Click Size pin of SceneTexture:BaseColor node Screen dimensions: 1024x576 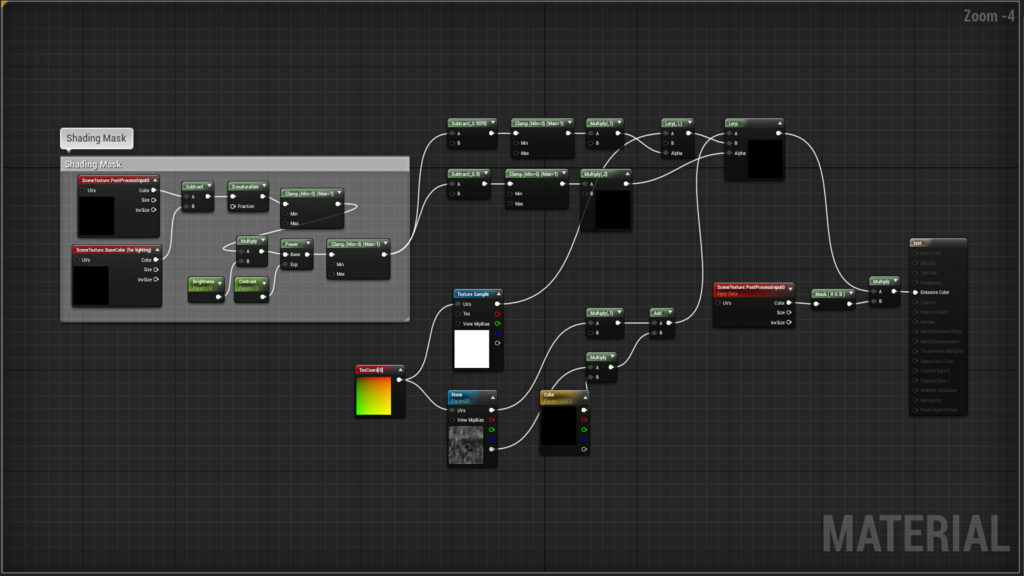[x=156, y=269]
